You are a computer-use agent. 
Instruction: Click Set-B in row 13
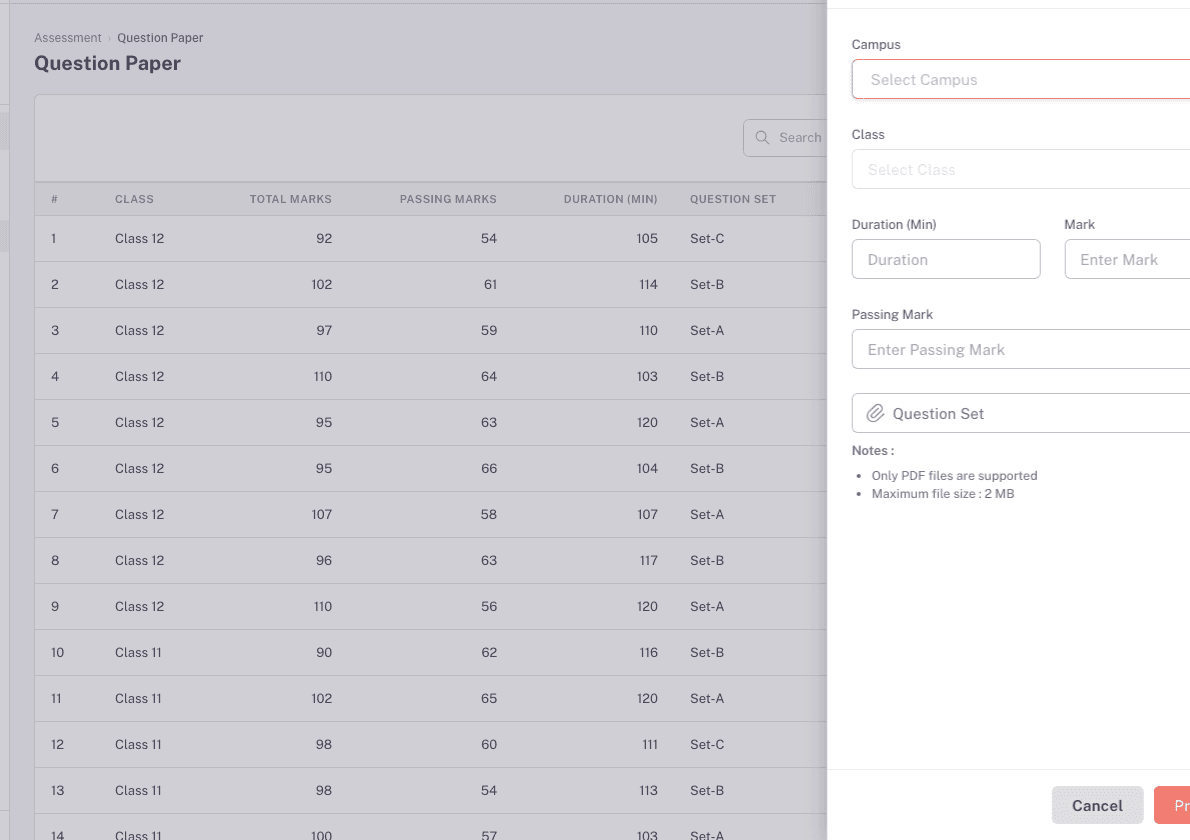[x=707, y=791]
